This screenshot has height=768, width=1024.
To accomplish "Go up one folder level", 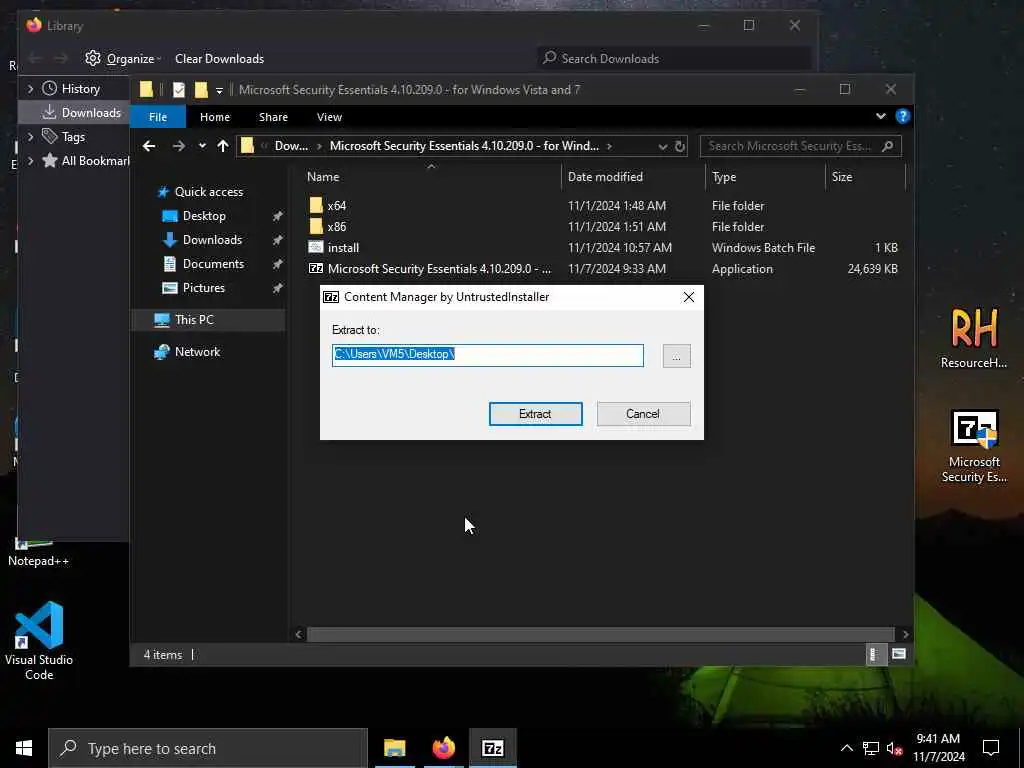I will [x=223, y=146].
